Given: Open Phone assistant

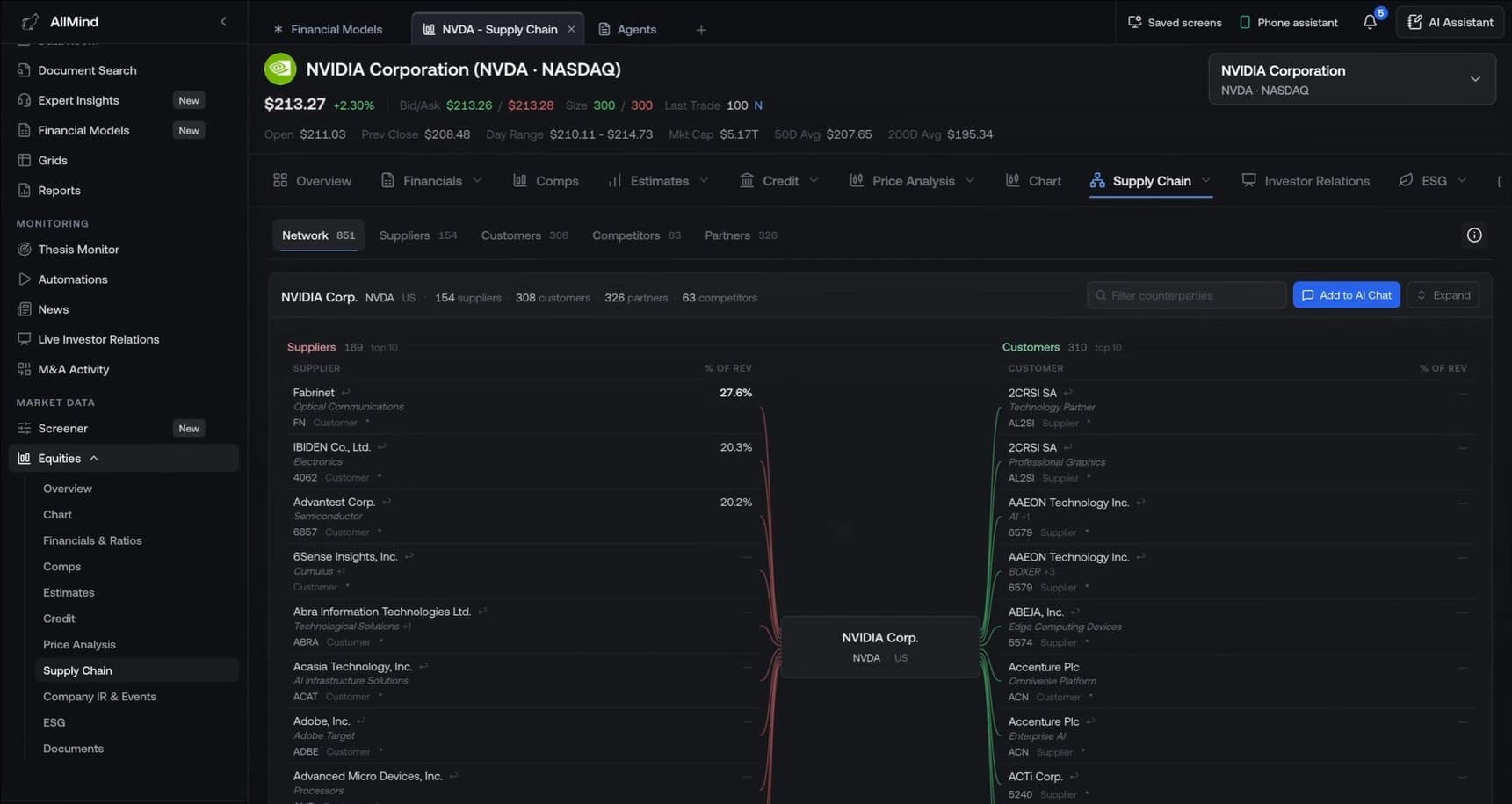Looking at the screenshot, I should tap(1289, 22).
